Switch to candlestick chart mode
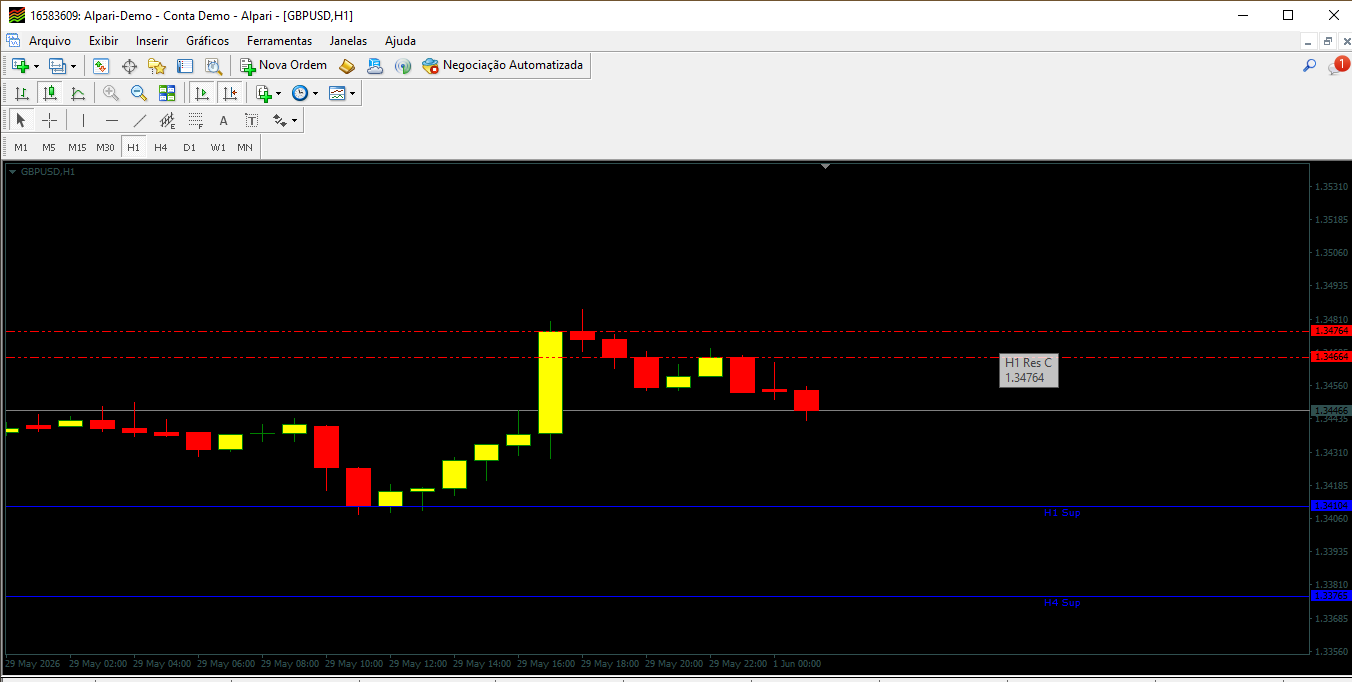Viewport: 1352px width, 682px height. tap(50, 93)
